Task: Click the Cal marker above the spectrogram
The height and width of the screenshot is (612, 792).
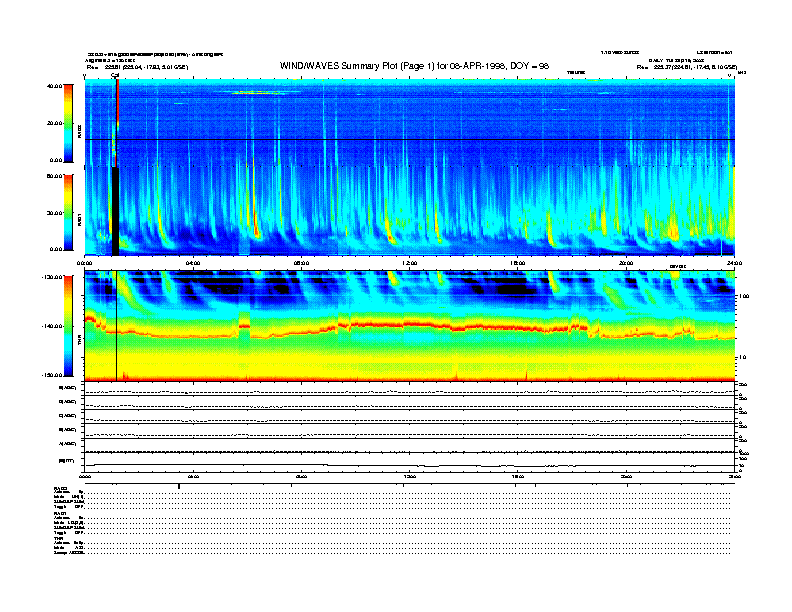Action: 115,76
